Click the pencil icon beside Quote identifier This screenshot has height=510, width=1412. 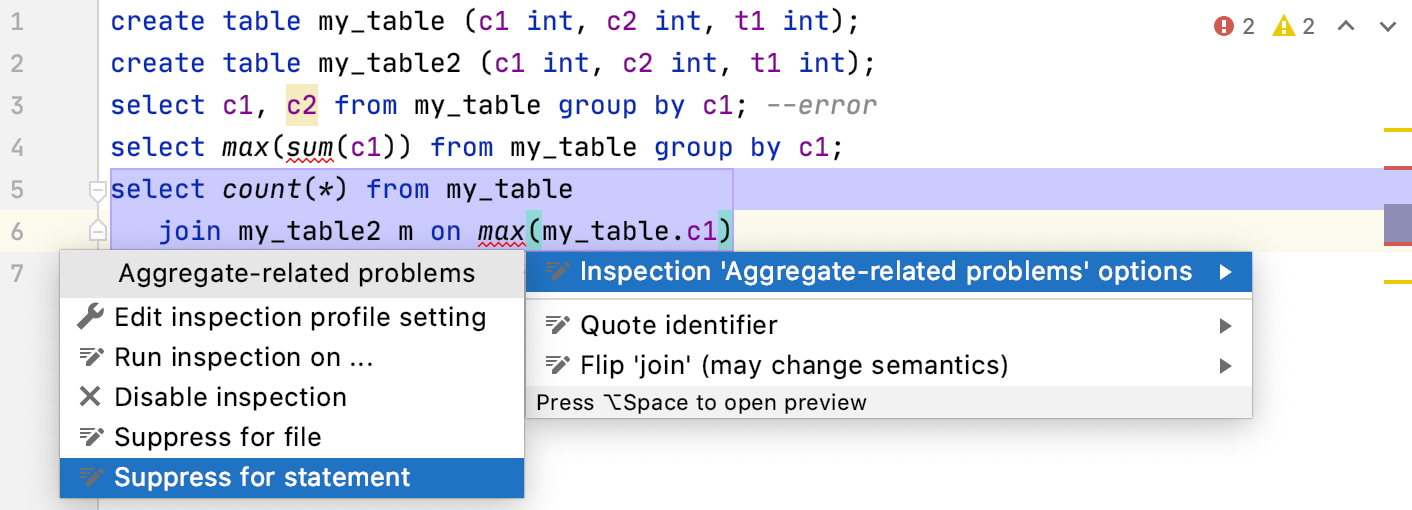click(557, 325)
